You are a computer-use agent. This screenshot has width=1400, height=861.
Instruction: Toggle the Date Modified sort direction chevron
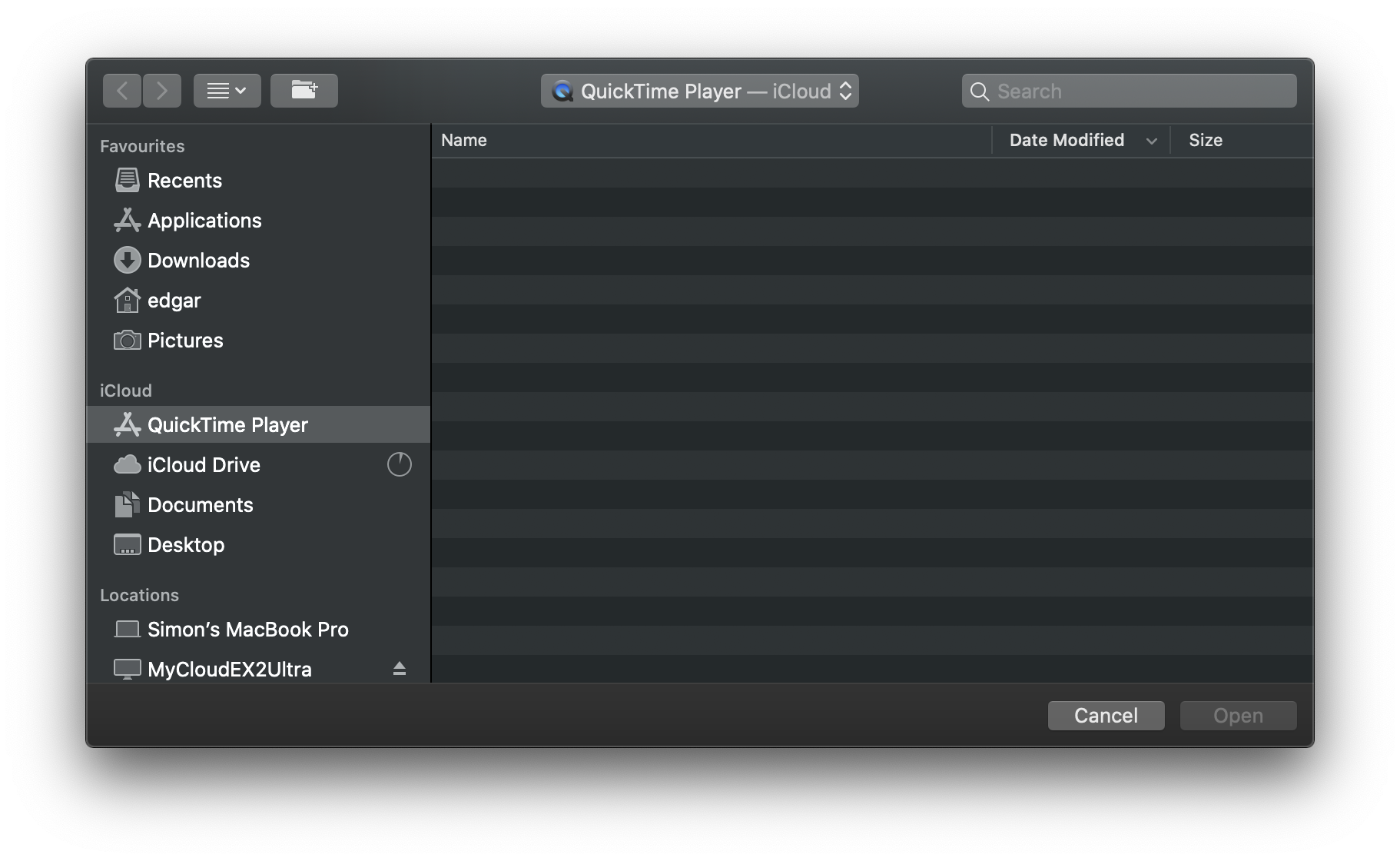click(x=1152, y=141)
